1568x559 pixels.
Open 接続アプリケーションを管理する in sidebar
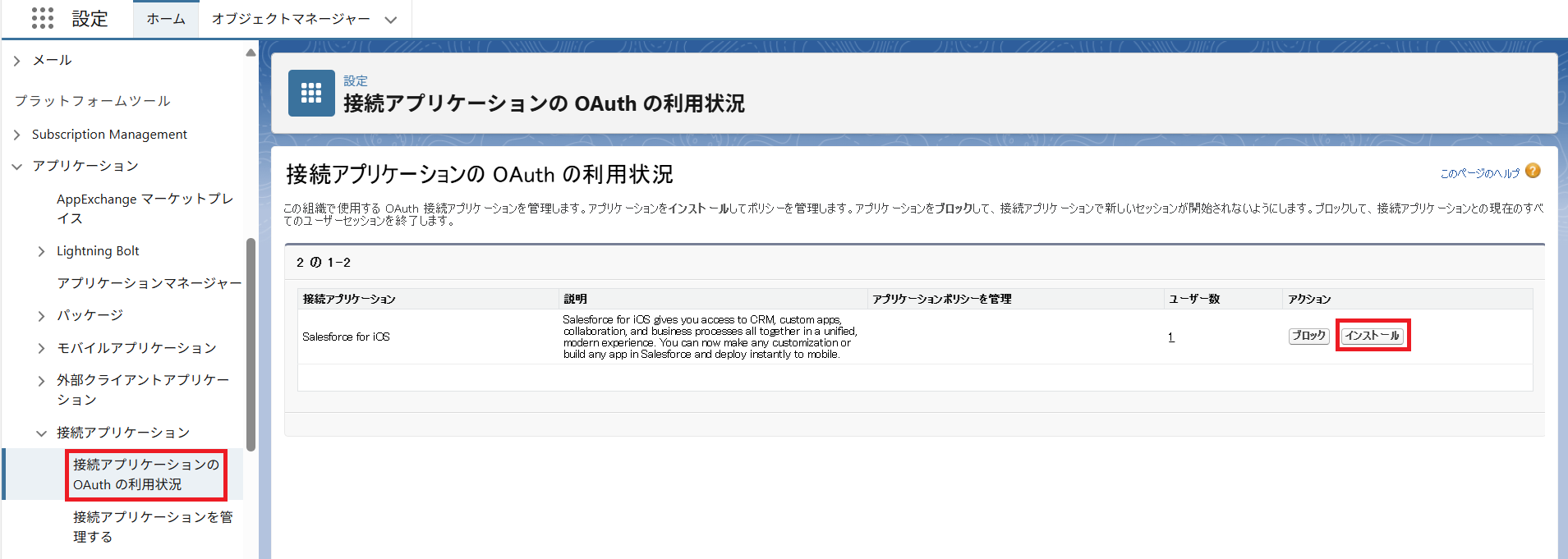pyautogui.click(x=152, y=527)
